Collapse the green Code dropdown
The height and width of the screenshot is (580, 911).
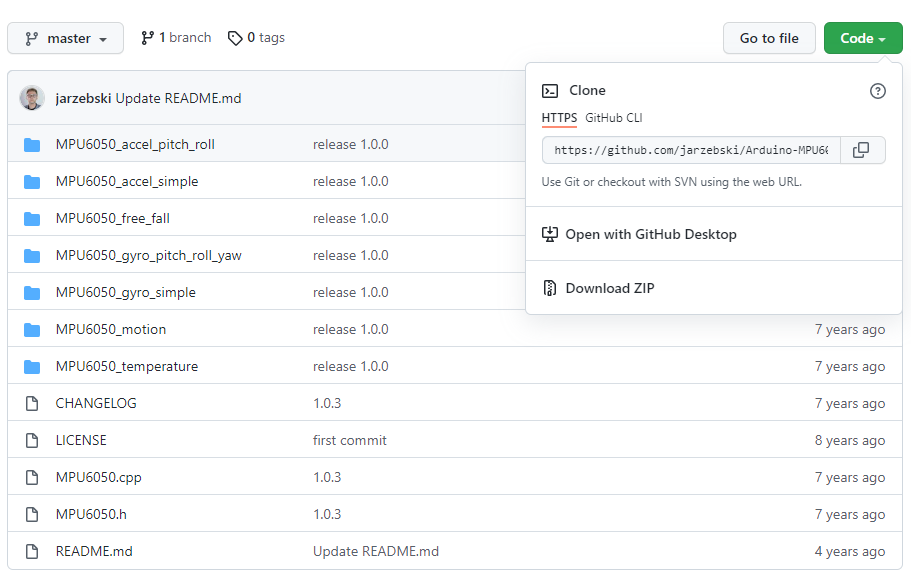862,38
